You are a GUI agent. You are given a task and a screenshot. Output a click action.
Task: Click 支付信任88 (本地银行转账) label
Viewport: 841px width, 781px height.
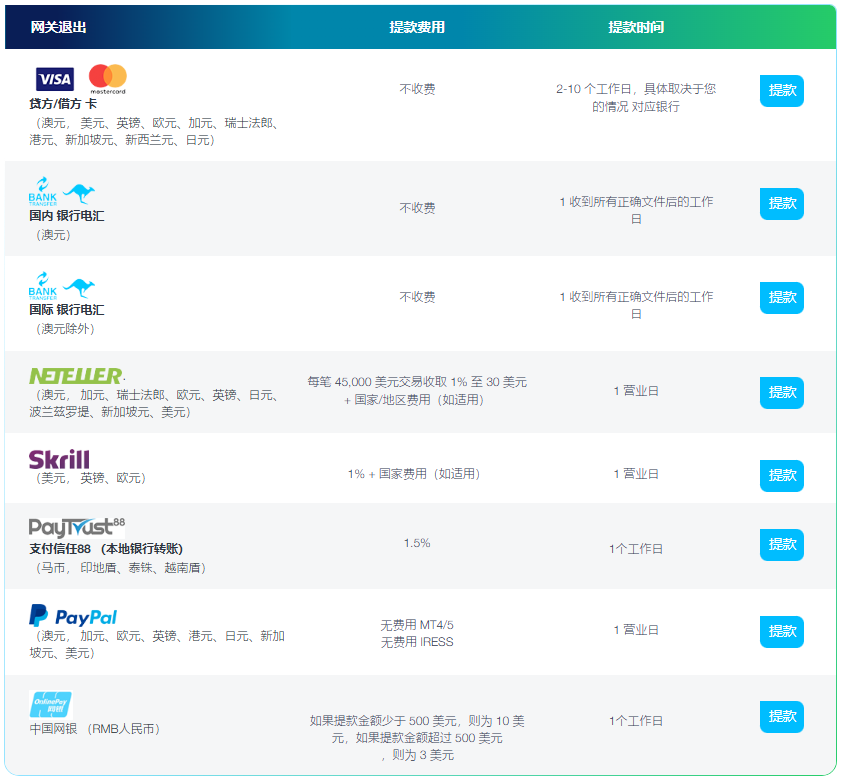[106, 549]
